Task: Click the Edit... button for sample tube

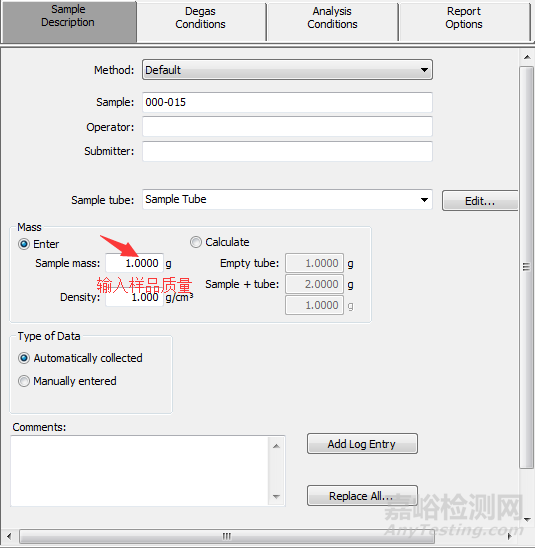Action: pyautogui.click(x=480, y=201)
